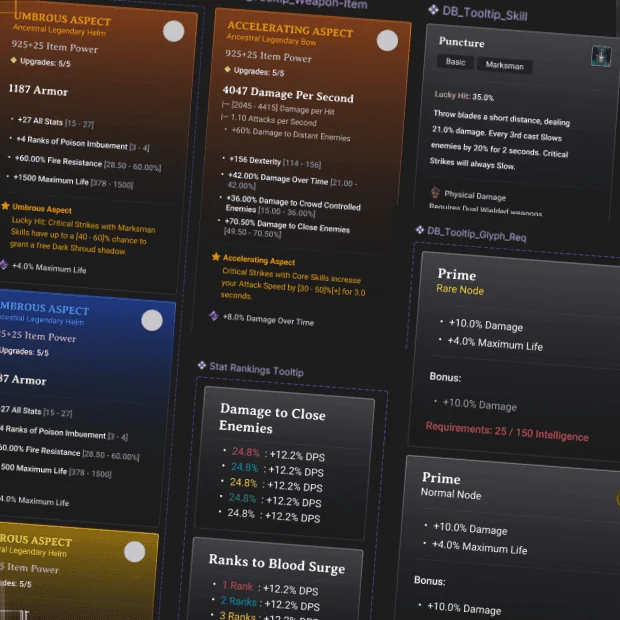Click the 1 Rank entry in Blood Surge
Screen dimensions: 620x620
(x=237, y=586)
